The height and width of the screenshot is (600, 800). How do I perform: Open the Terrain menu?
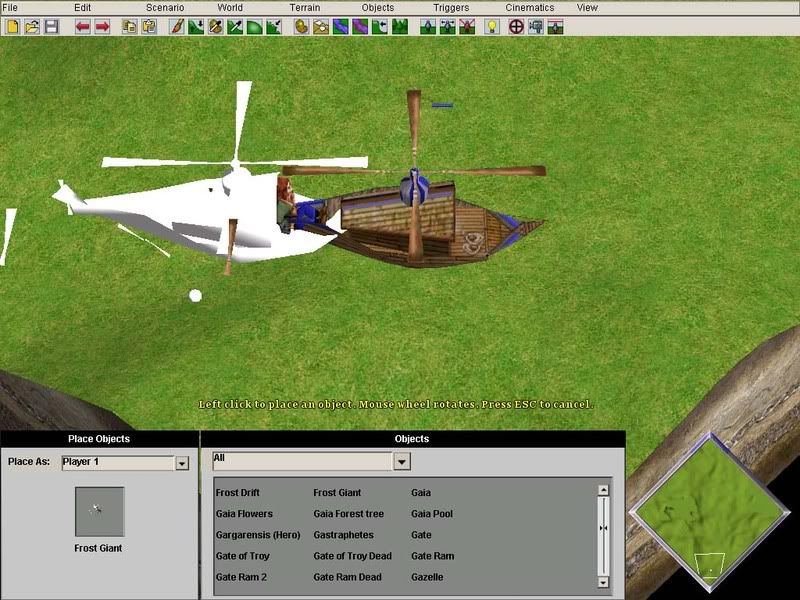305,8
